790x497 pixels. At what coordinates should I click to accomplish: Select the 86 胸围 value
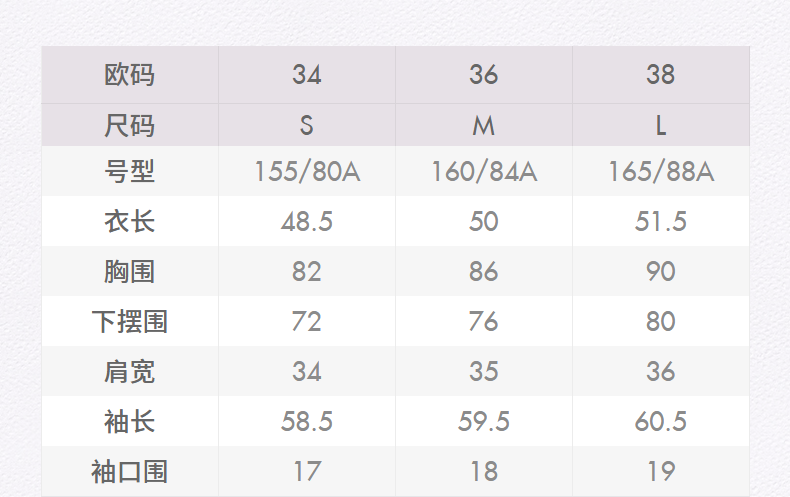[484, 271]
